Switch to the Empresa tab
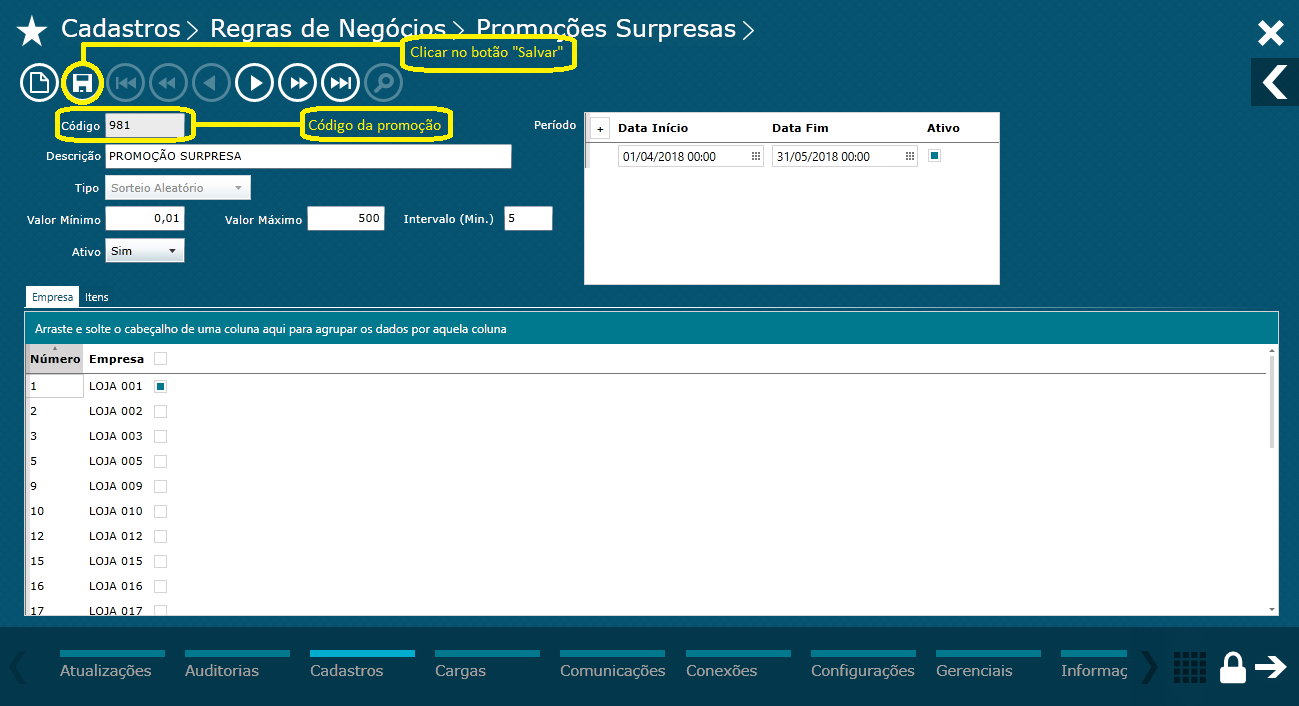 pyautogui.click(x=52, y=297)
